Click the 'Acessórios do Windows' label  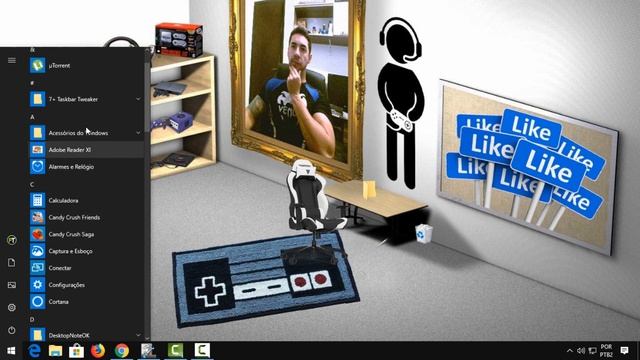78,133
